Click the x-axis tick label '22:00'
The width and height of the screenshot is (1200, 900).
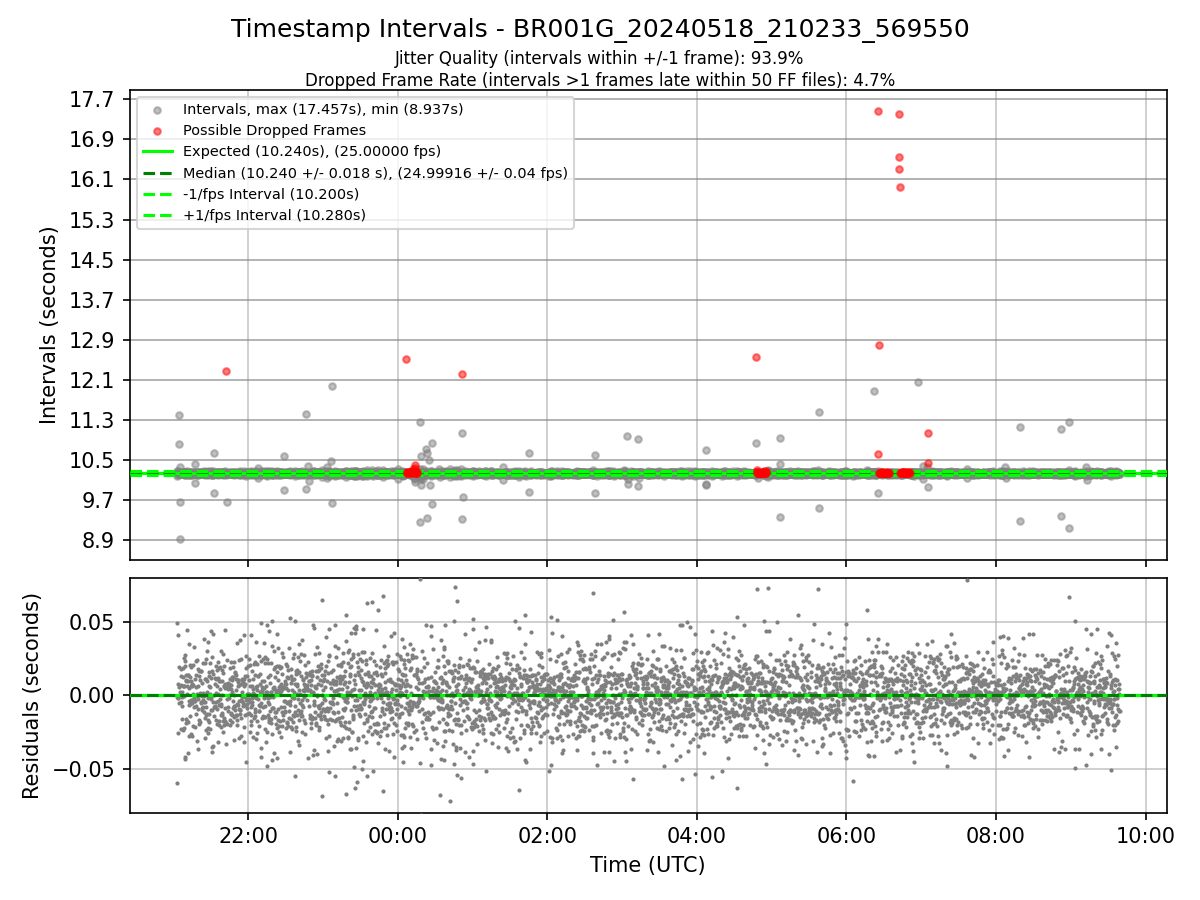pos(248,834)
